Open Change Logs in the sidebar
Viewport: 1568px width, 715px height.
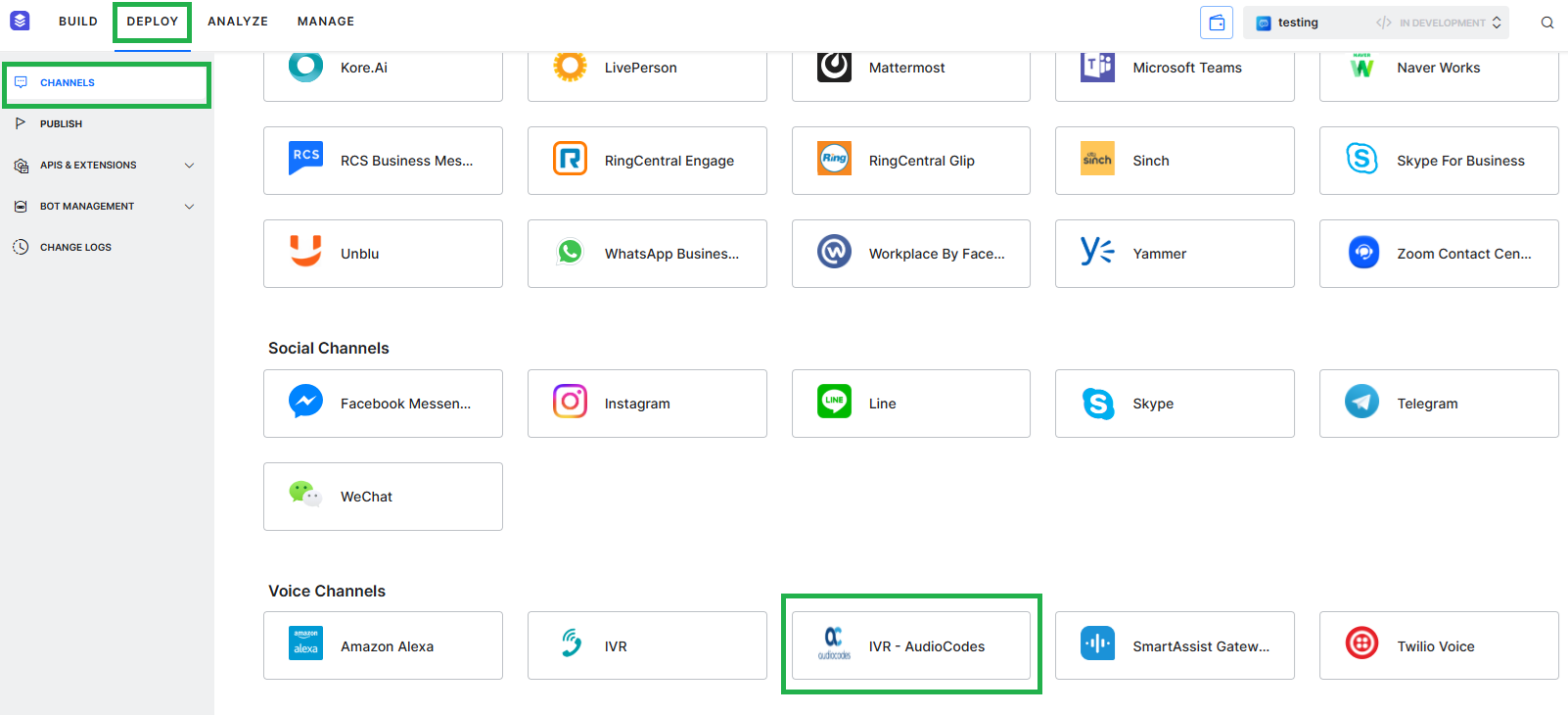pos(107,248)
